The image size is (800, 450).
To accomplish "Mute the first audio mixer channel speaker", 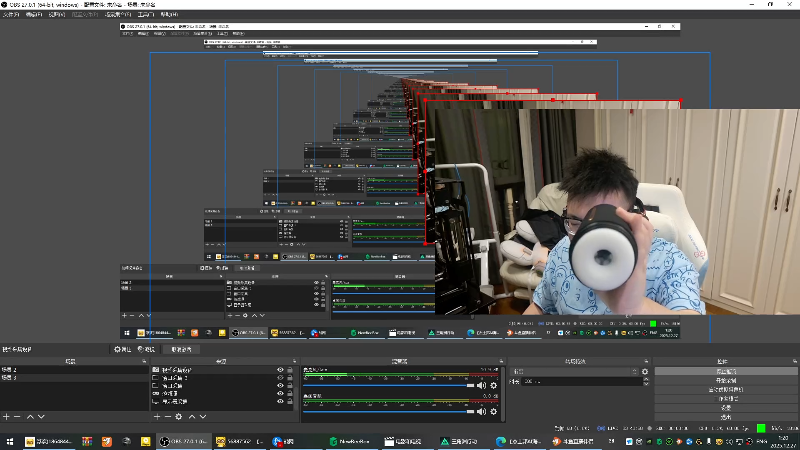I will tap(481, 385).
